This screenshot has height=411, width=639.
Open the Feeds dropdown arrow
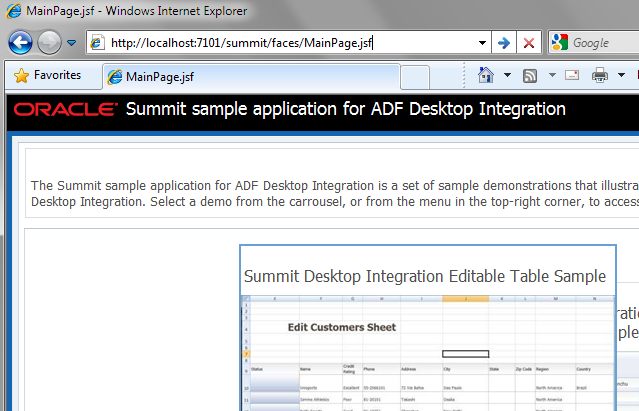coord(552,75)
